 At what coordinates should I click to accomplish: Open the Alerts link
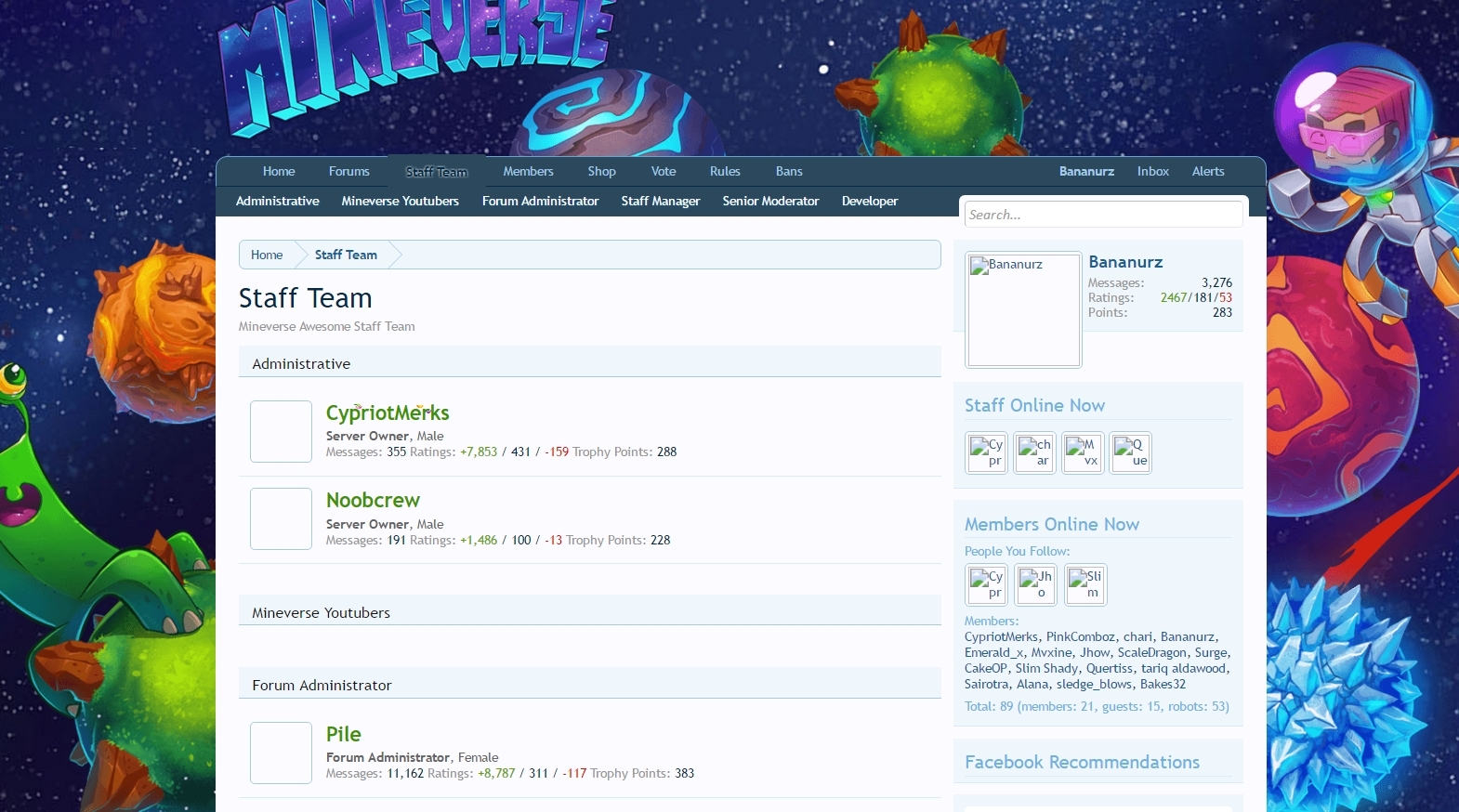click(1208, 171)
